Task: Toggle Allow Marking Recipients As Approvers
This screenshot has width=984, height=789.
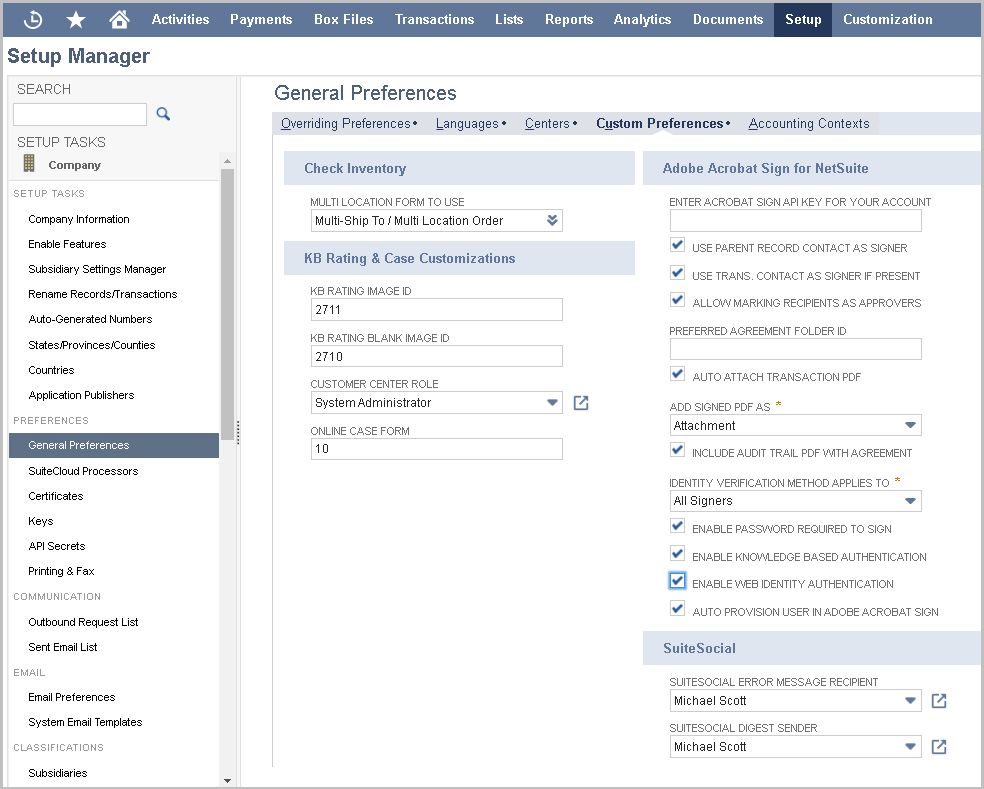Action: pos(677,301)
